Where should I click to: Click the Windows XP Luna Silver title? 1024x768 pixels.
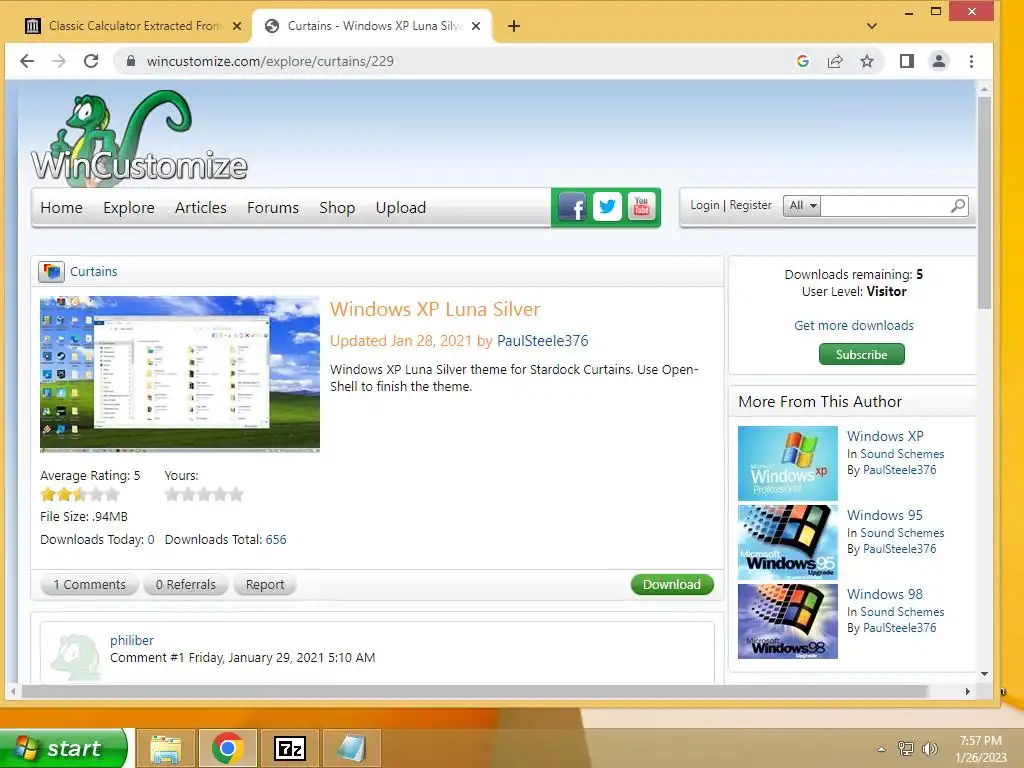point(435,309)
